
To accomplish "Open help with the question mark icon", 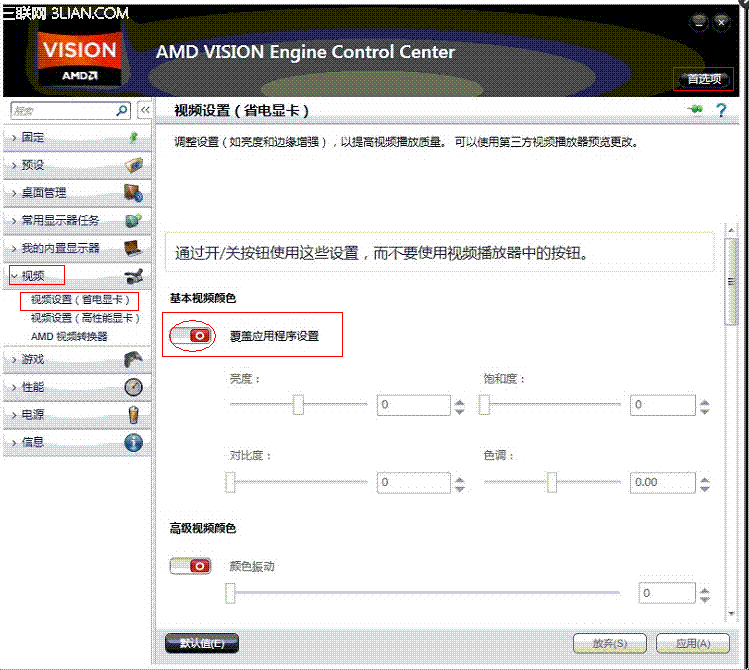I will click(721, 110).
